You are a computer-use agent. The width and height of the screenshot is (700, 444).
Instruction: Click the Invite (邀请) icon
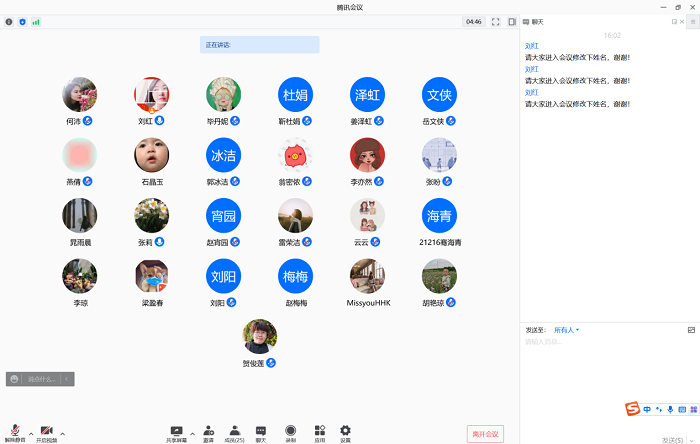coord(208,431)
